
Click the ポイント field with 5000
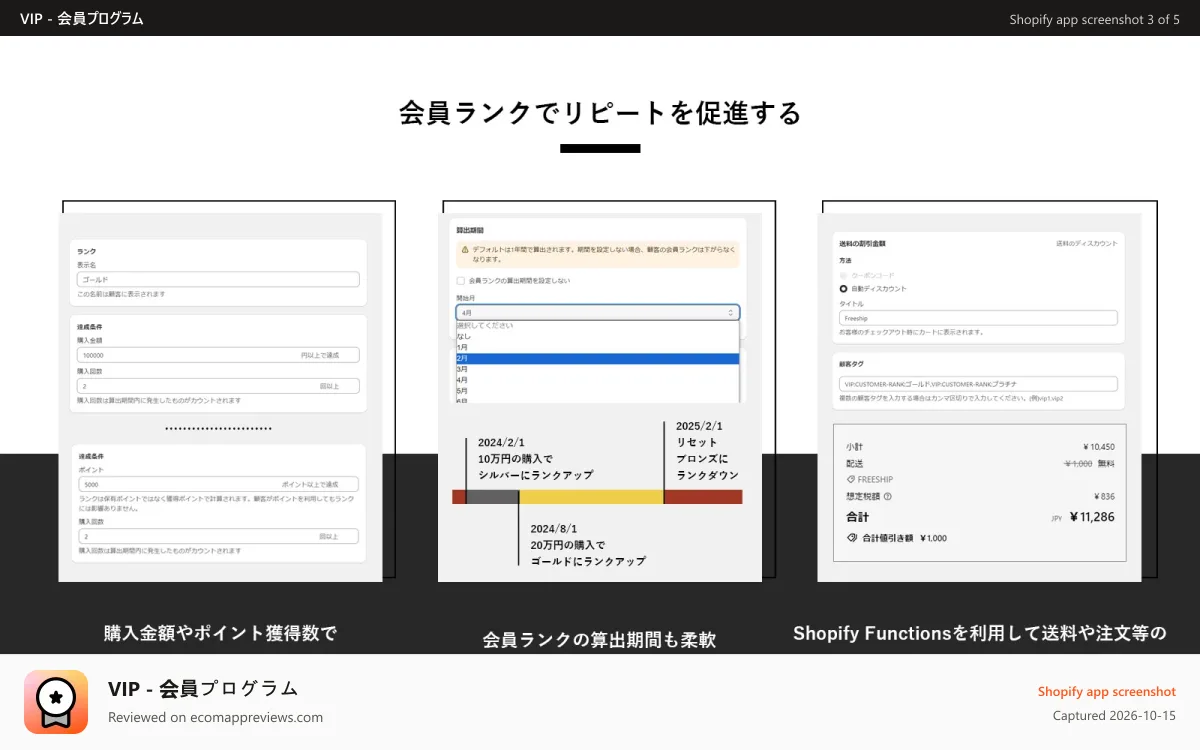click(218, 484)
